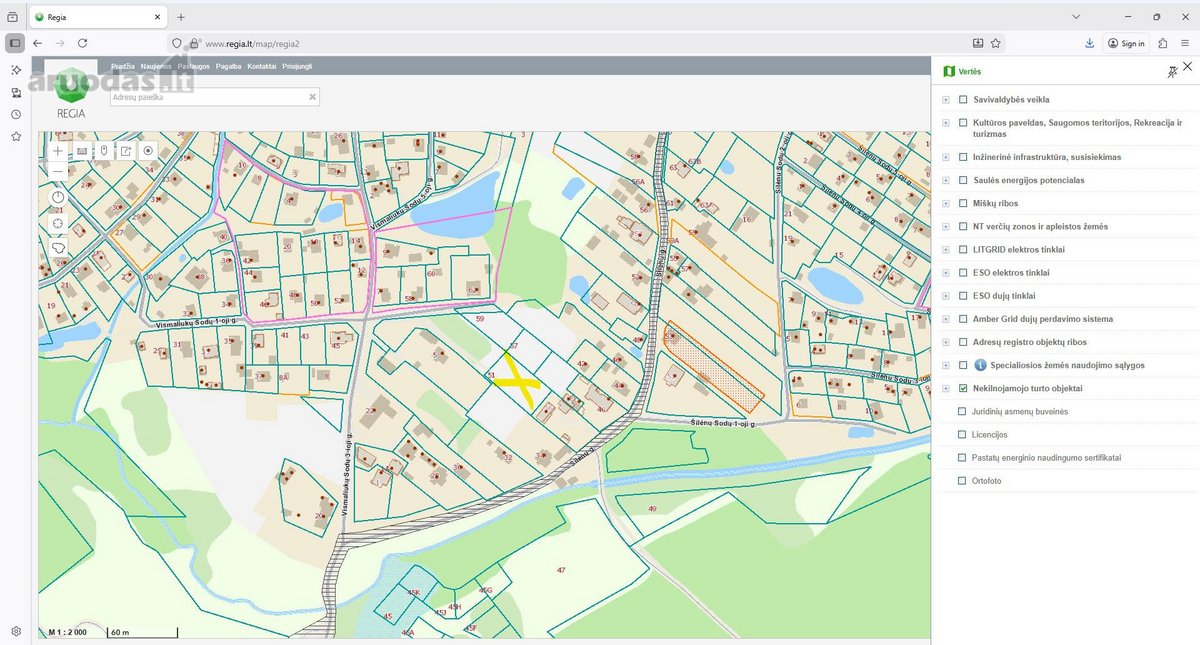Open browser history from the sidebar clock
Viewport: 1200px width, 645px height.
16,114
